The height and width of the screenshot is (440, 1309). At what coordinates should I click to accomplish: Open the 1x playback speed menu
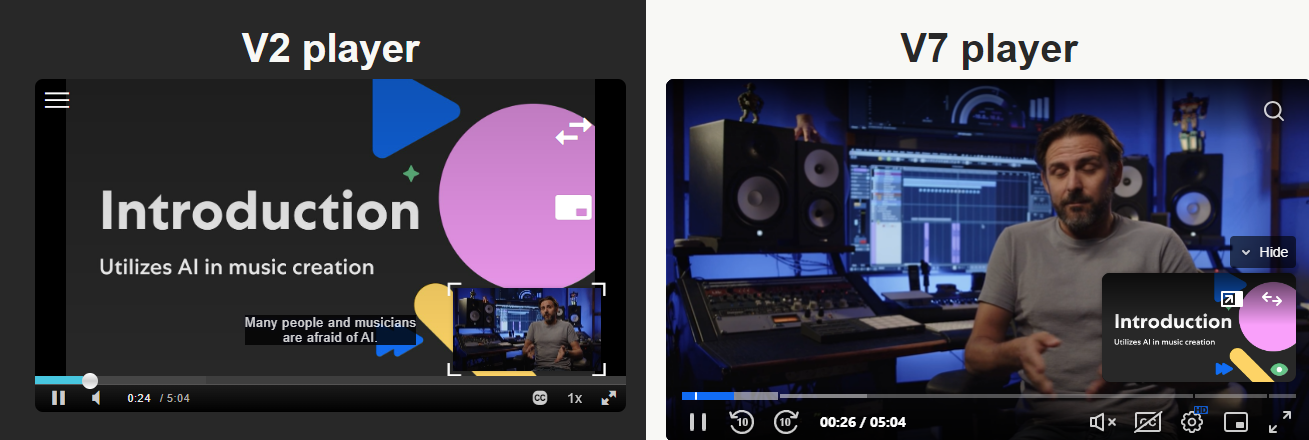575,398
